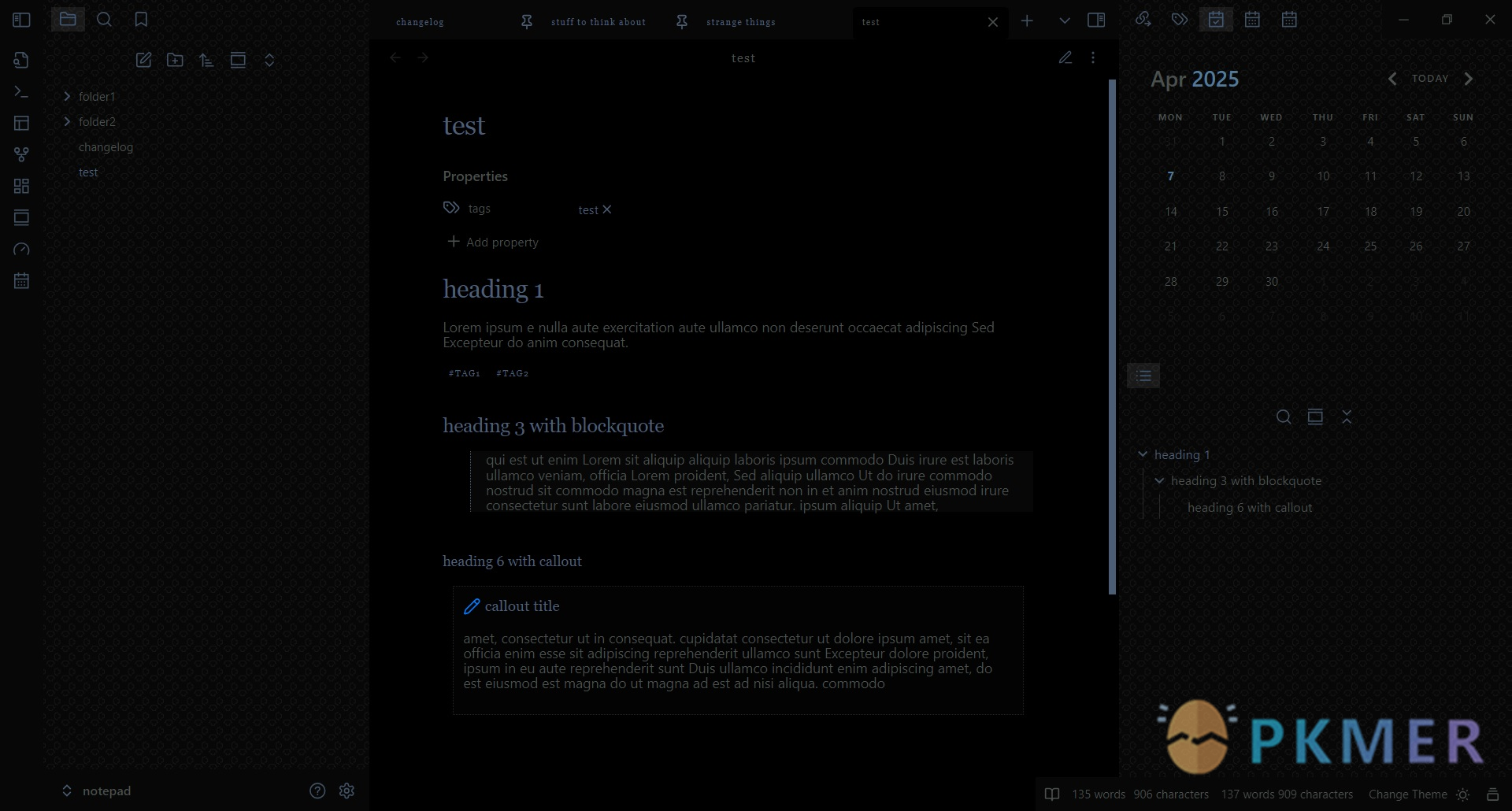Click the outline list icon

(1143, 376)
